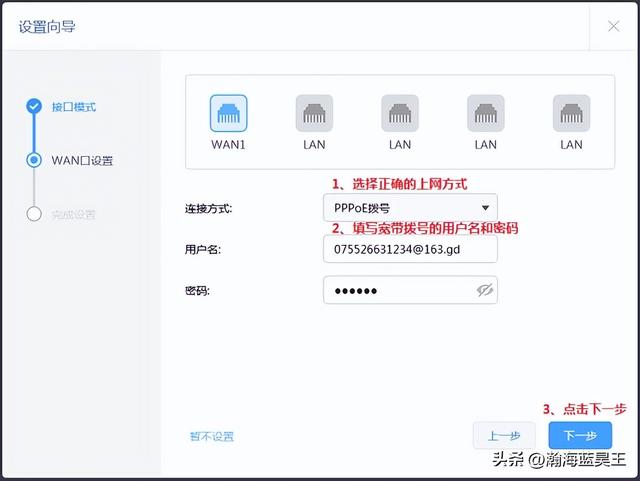Select the 完成设置 wizard step
Screen dimensions: 640x481
(x=73, y=214)
